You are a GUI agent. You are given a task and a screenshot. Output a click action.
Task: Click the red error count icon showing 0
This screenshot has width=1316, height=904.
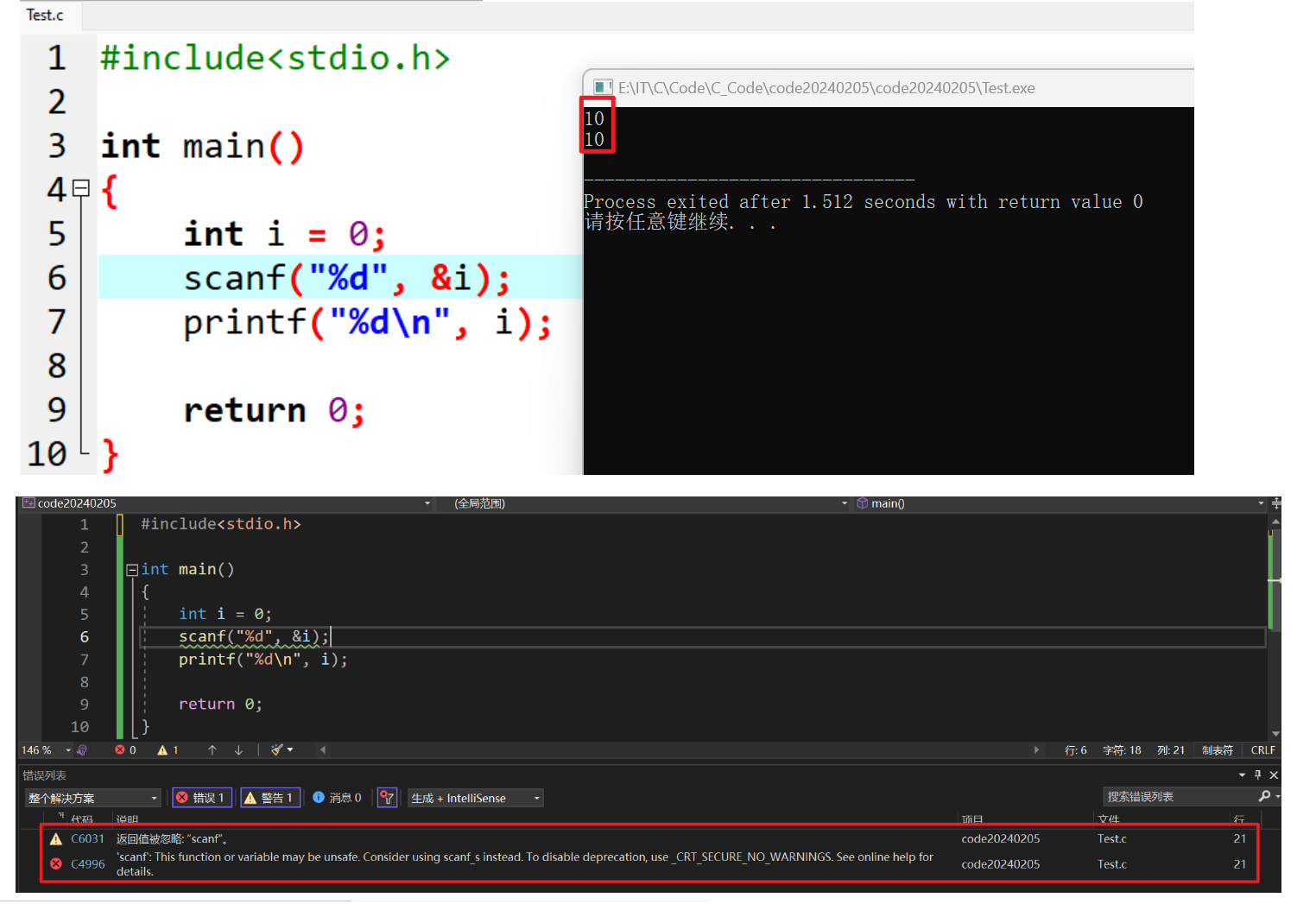point(120,750)
